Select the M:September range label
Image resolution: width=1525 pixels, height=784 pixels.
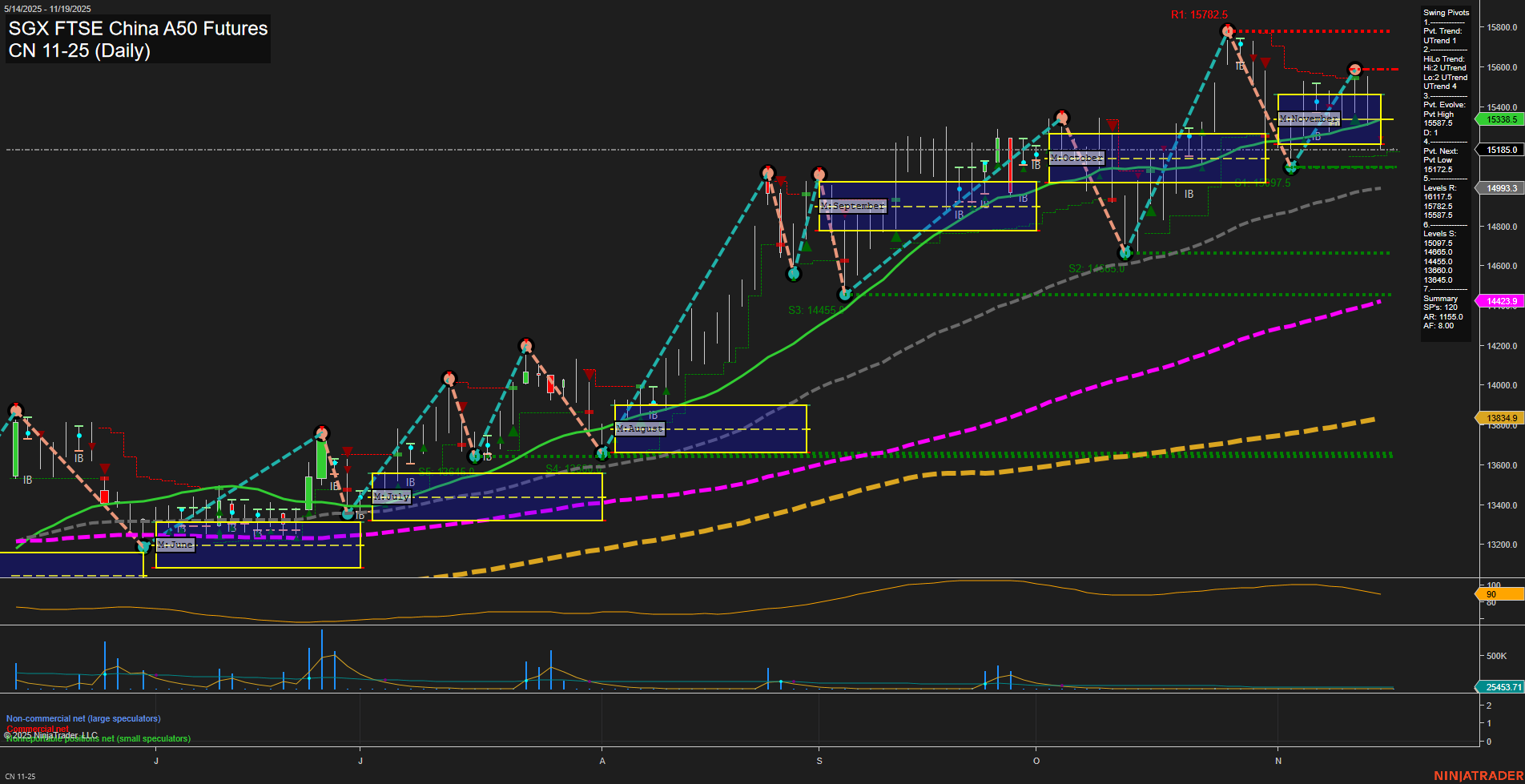click(x=852, y=206)
